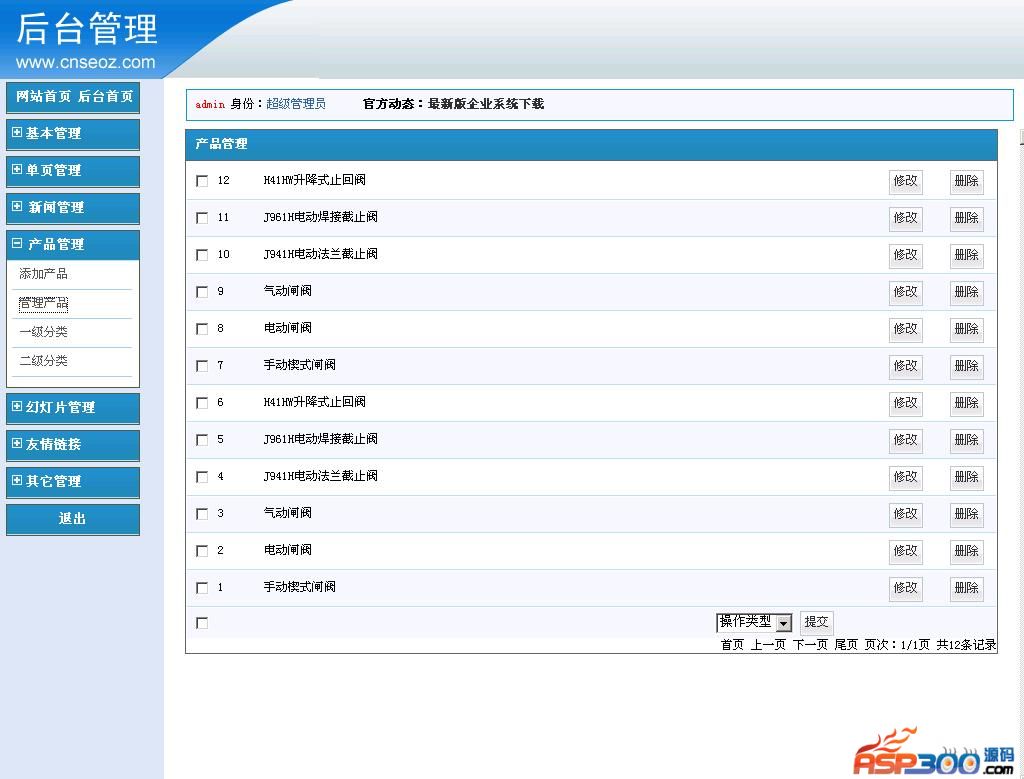Click 删除 for product 10
Image resolution: width=1024 pixels, height=779 pixels.
[x=967, y=255]
